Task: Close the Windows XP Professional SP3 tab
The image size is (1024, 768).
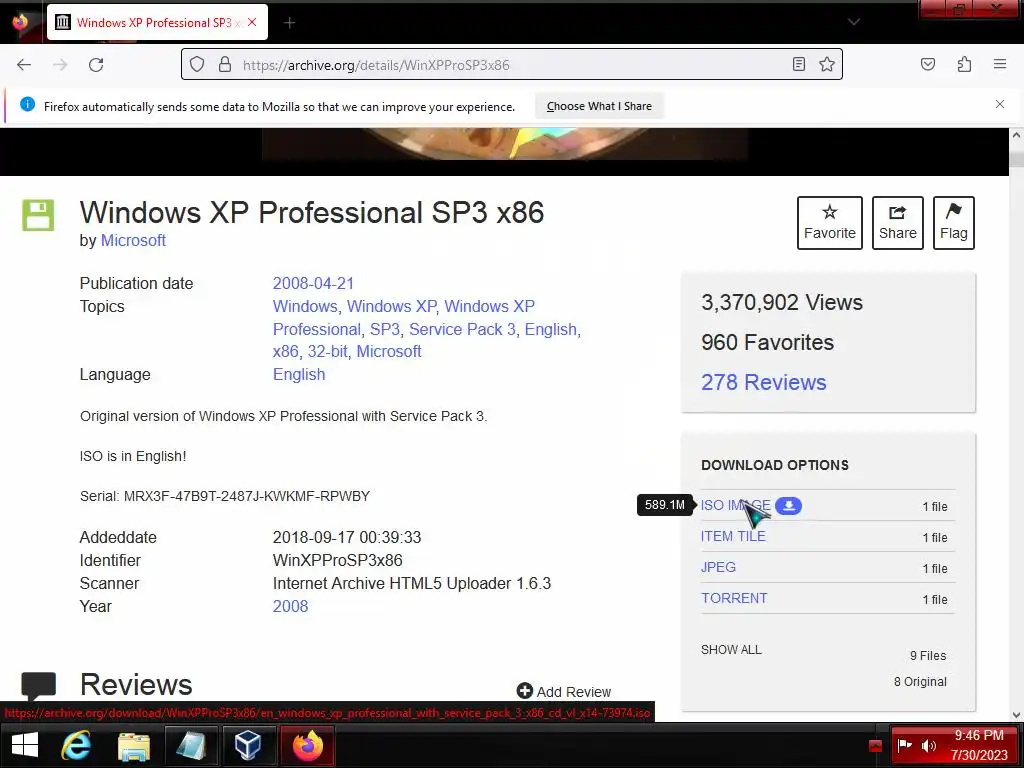Action: 252,22
